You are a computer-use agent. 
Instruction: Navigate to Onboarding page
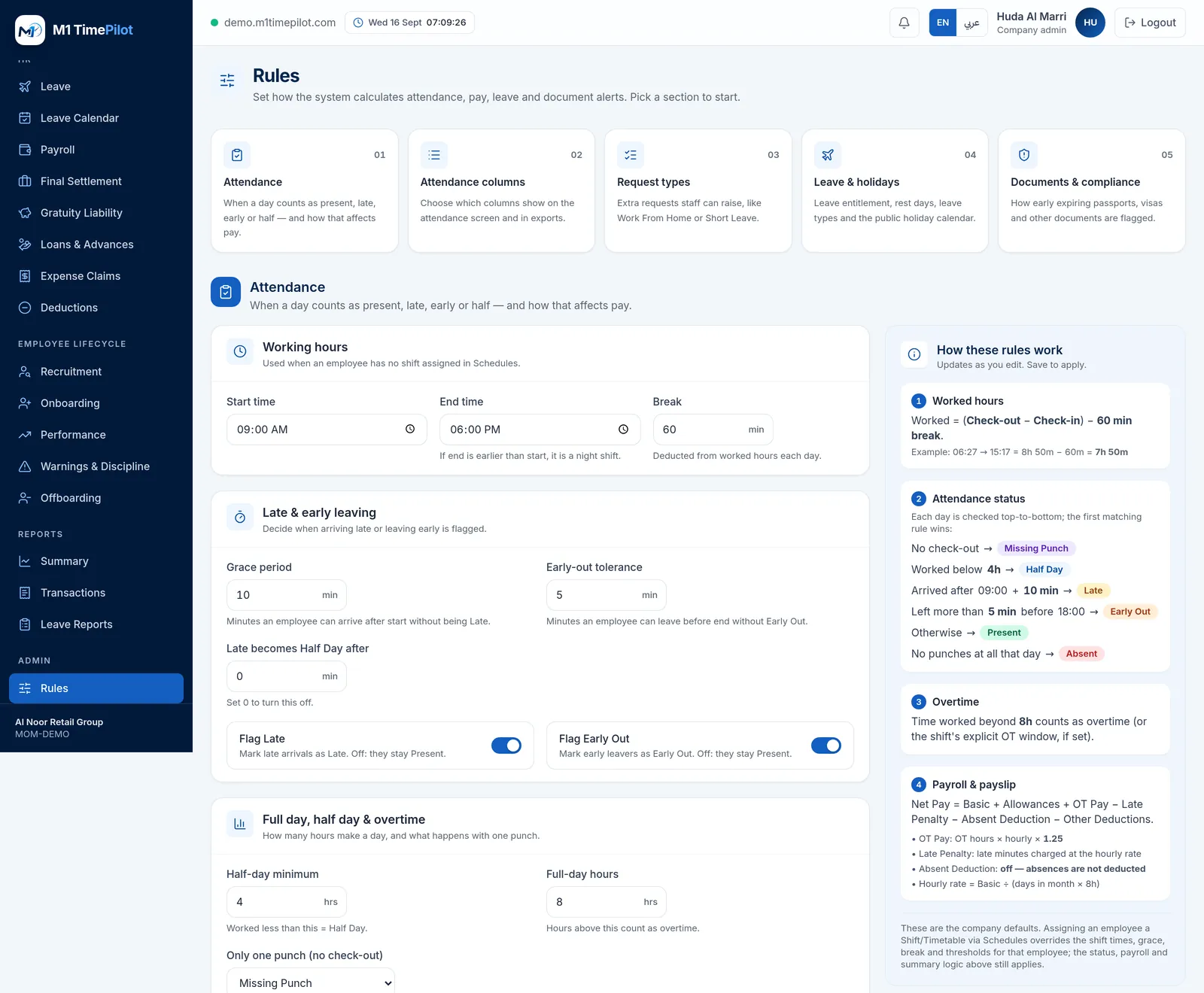tap(96, 403)
